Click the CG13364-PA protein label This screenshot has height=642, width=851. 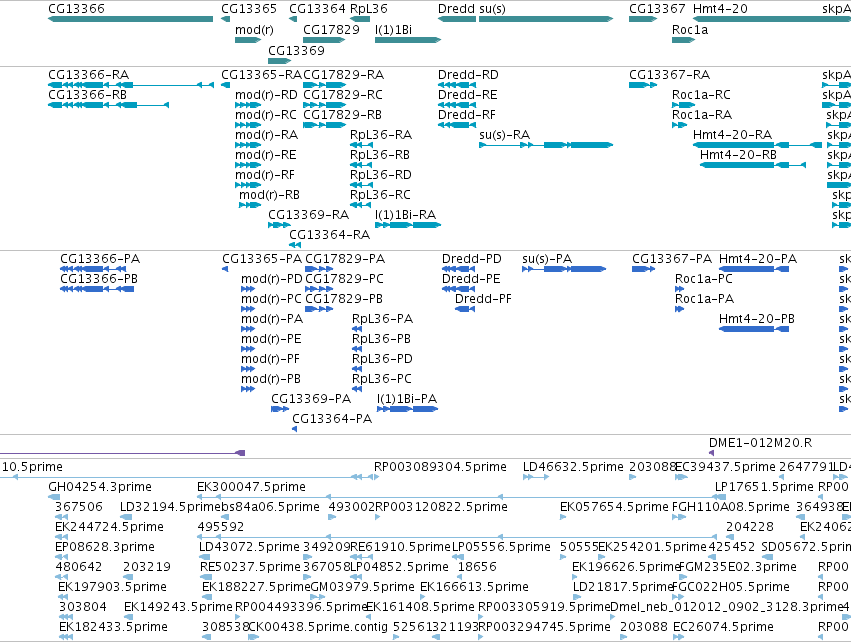point(332,418)
